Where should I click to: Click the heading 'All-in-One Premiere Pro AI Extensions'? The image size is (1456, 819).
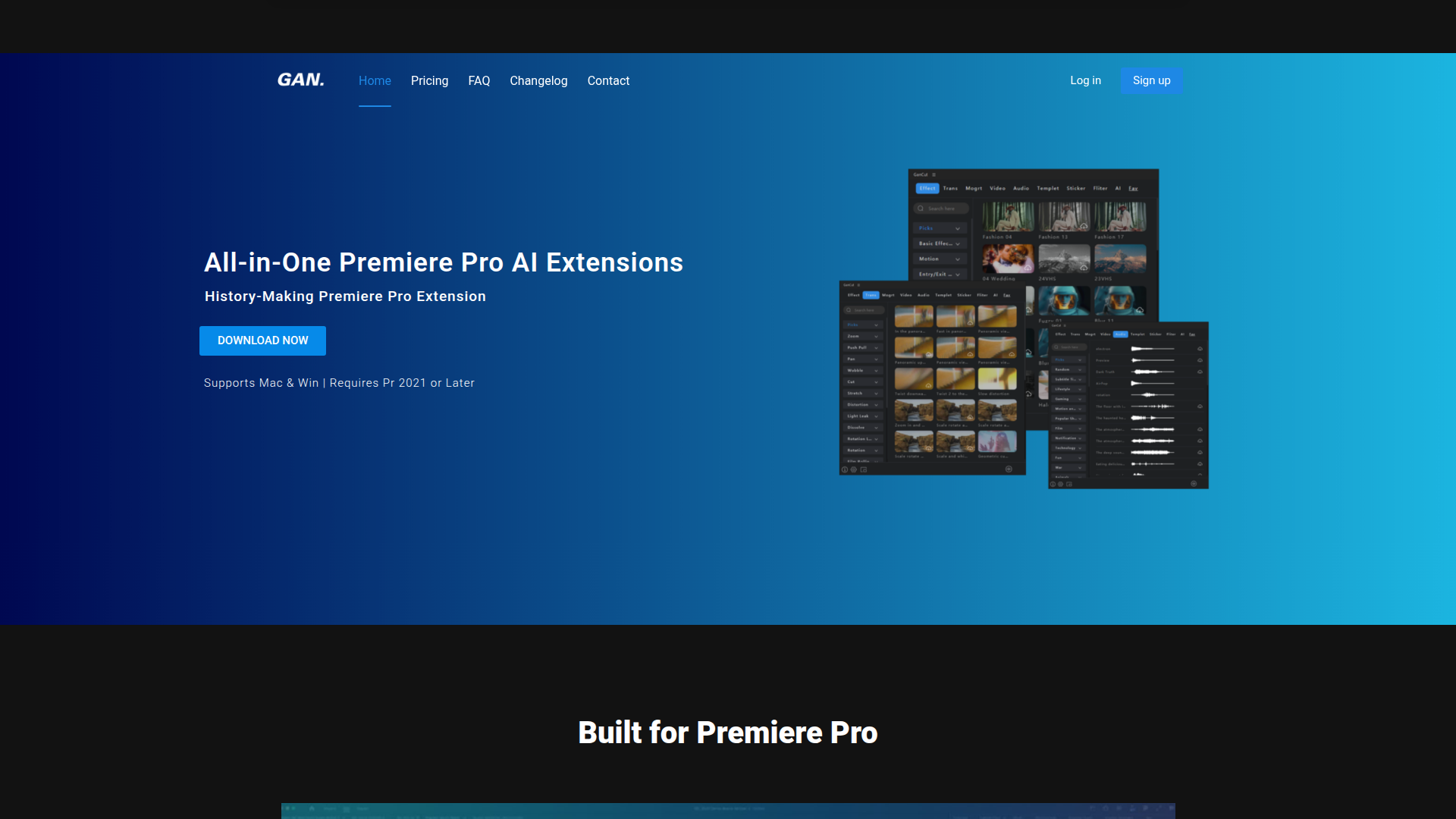click(x=444, y=262)
